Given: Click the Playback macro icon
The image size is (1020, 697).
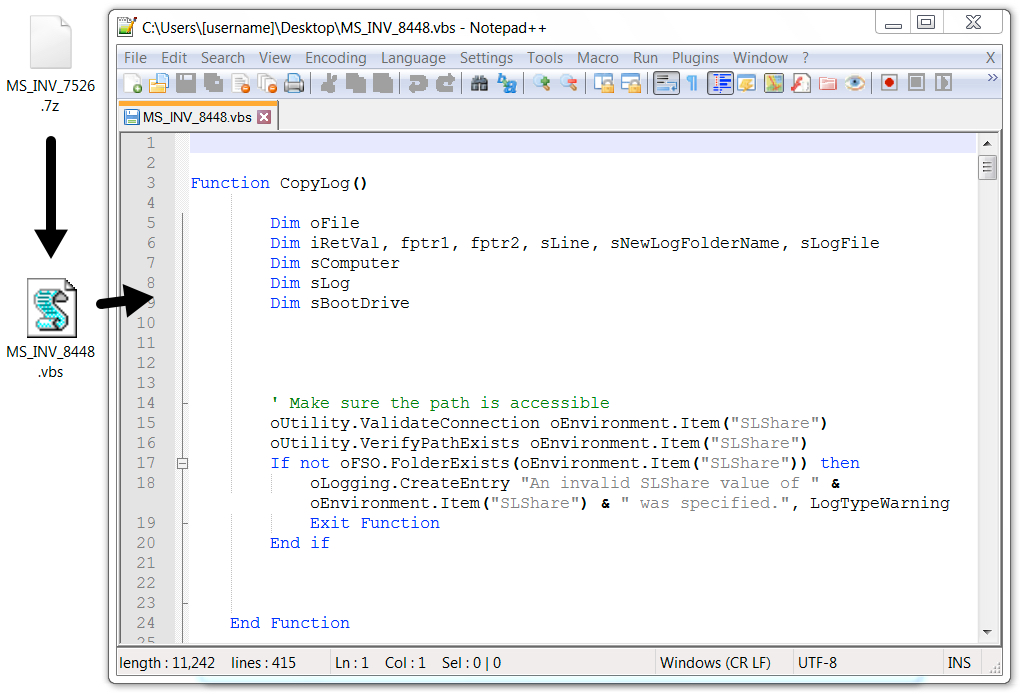Looking at the screenshot, I should point(943,83).
